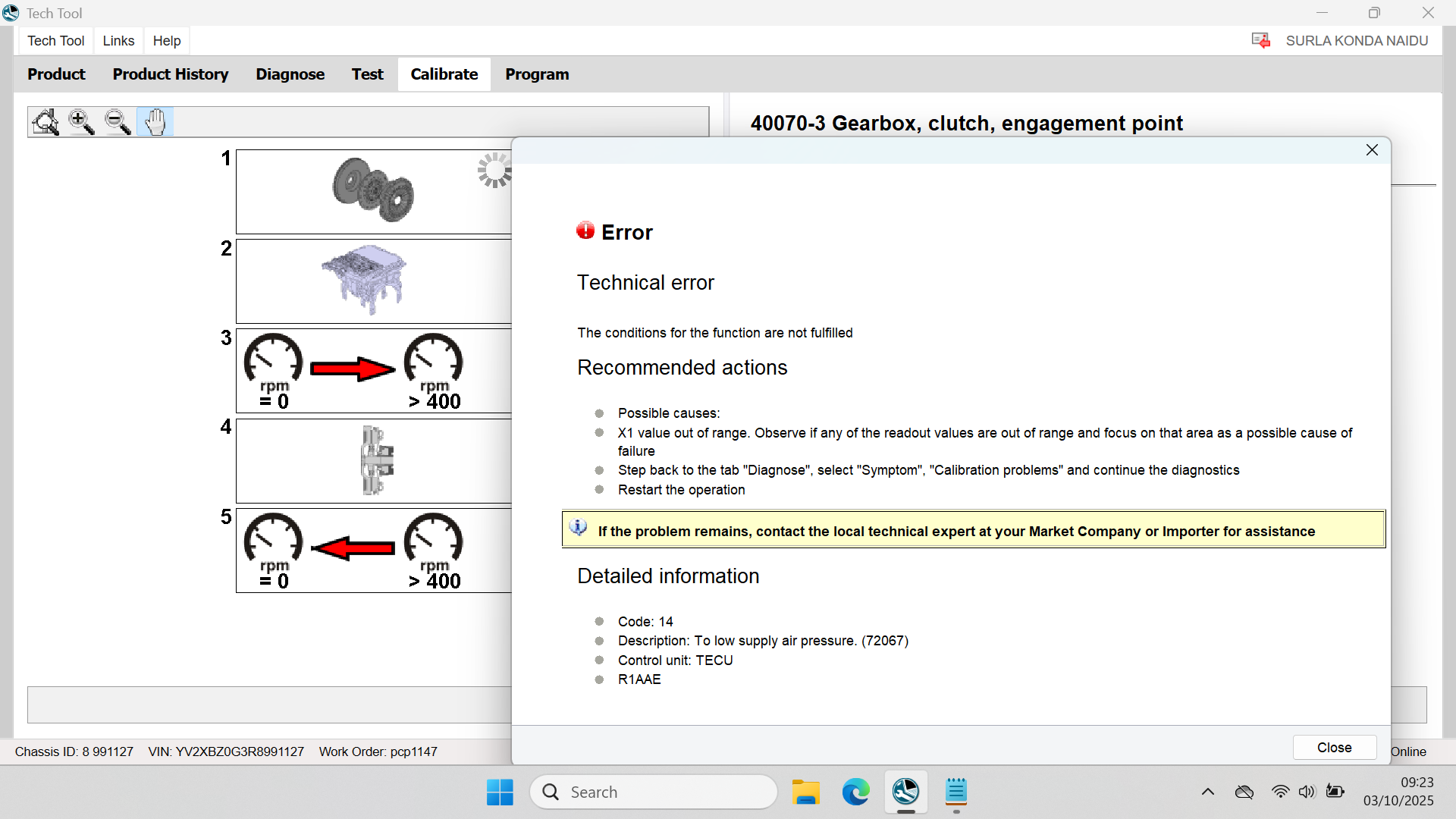Select the zoom out magnifier tool
This screenshot has height=819, width=1456.
118,121
